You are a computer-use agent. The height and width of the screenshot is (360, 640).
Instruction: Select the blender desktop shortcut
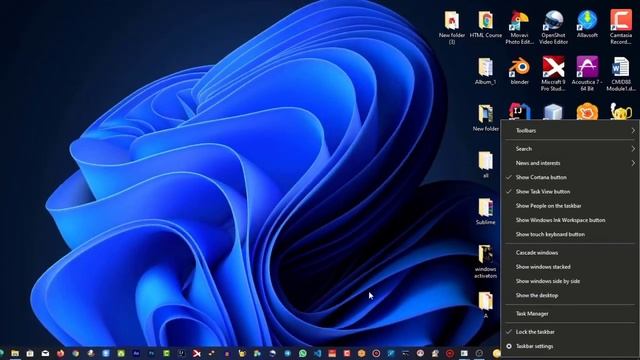(519, 71)
